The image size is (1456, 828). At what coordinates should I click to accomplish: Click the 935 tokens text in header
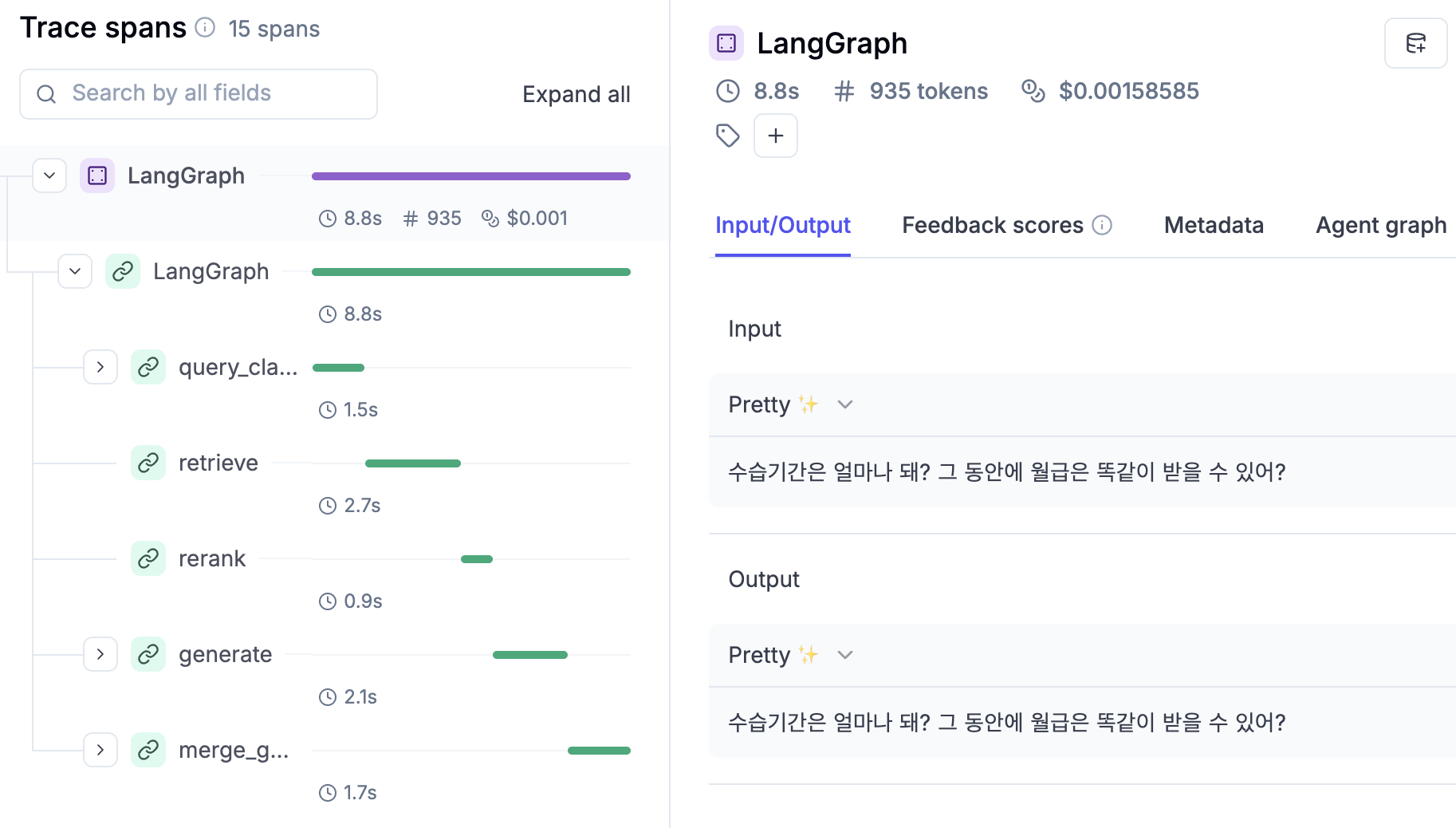tap(928, 91)
